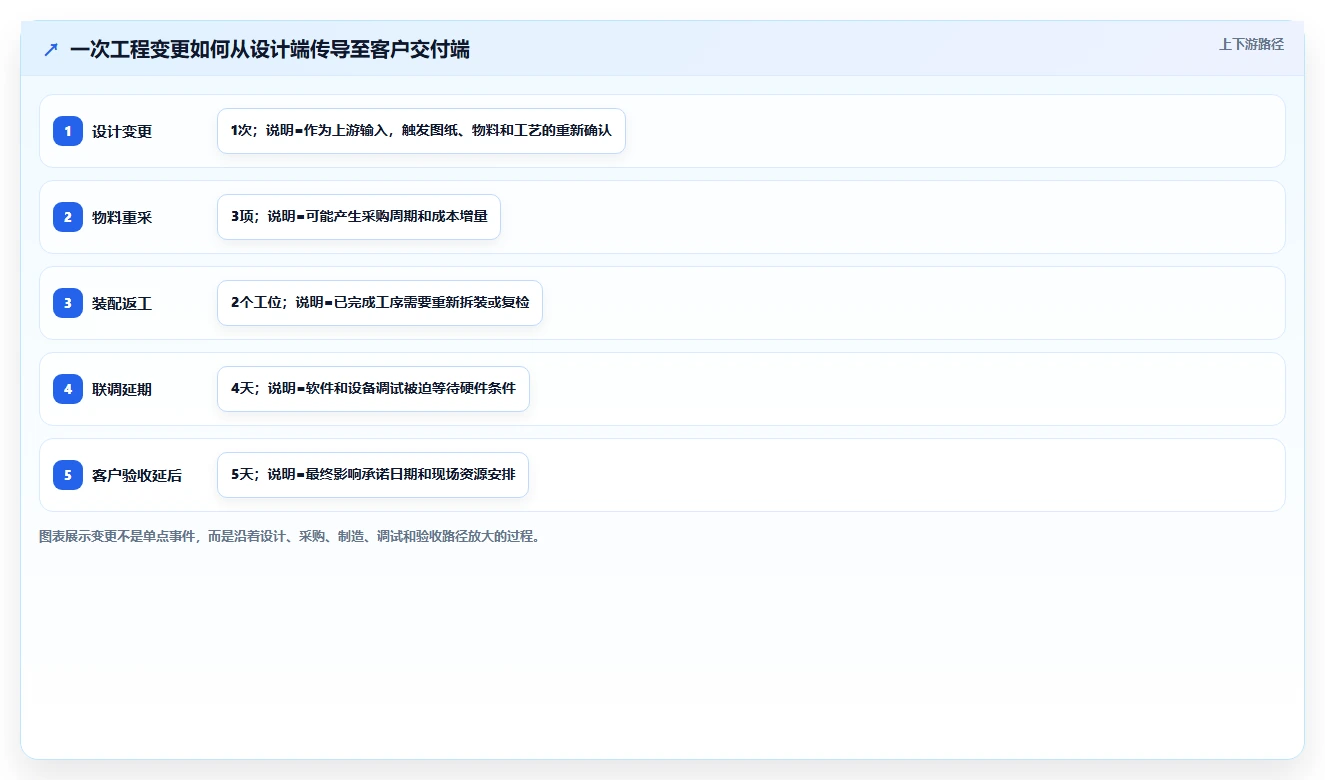Screen dimensions: 1325x780
Task: Click the footnote starting with 图表展示变更不是单点事件
Action: 292,537
